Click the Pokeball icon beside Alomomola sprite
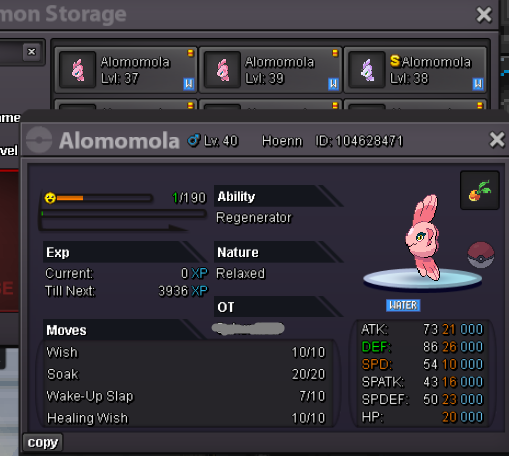The width and height of the screenshot is (509, 456). (481, 255)
